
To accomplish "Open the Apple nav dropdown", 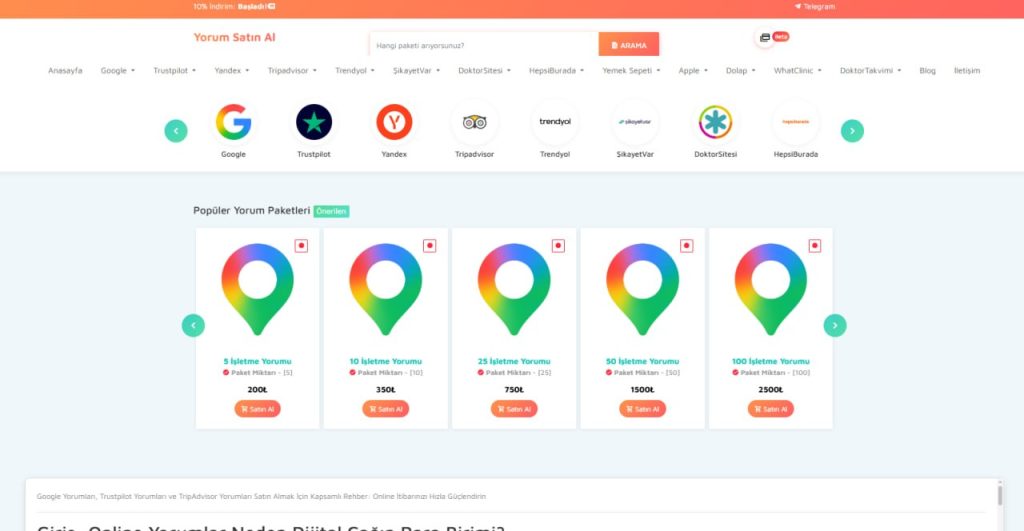I will tap(693, 71).
